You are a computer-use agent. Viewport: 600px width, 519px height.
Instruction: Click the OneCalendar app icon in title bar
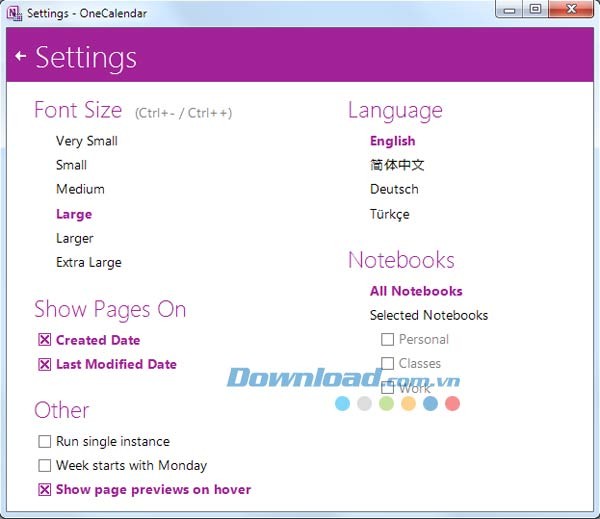point(14,11)
